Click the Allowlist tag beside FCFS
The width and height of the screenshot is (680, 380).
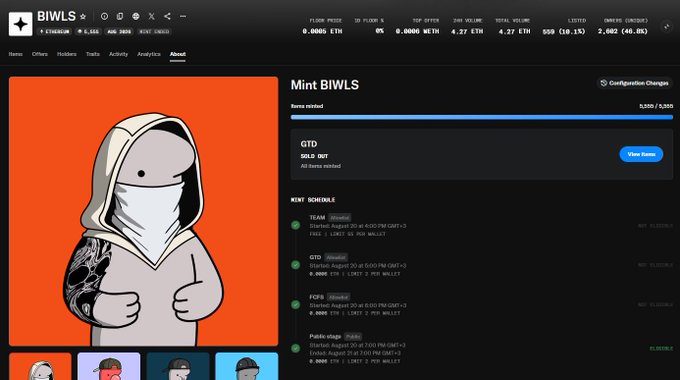338,297
